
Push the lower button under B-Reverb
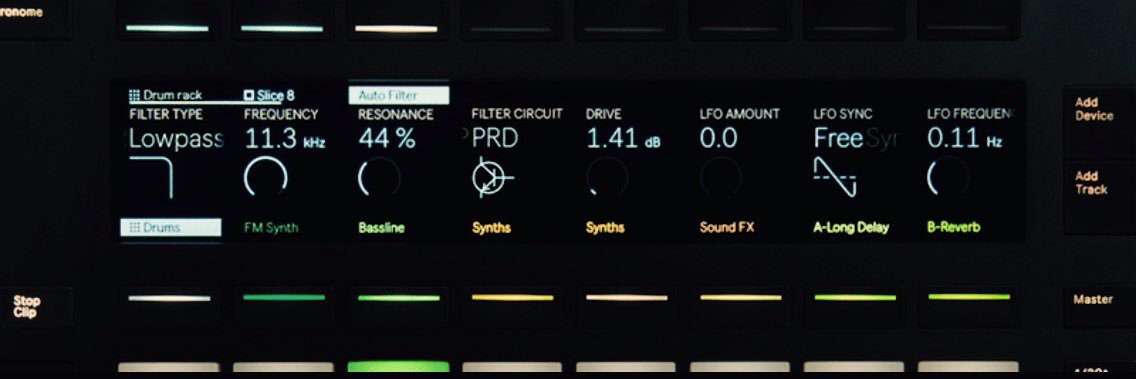click(969, 306)
